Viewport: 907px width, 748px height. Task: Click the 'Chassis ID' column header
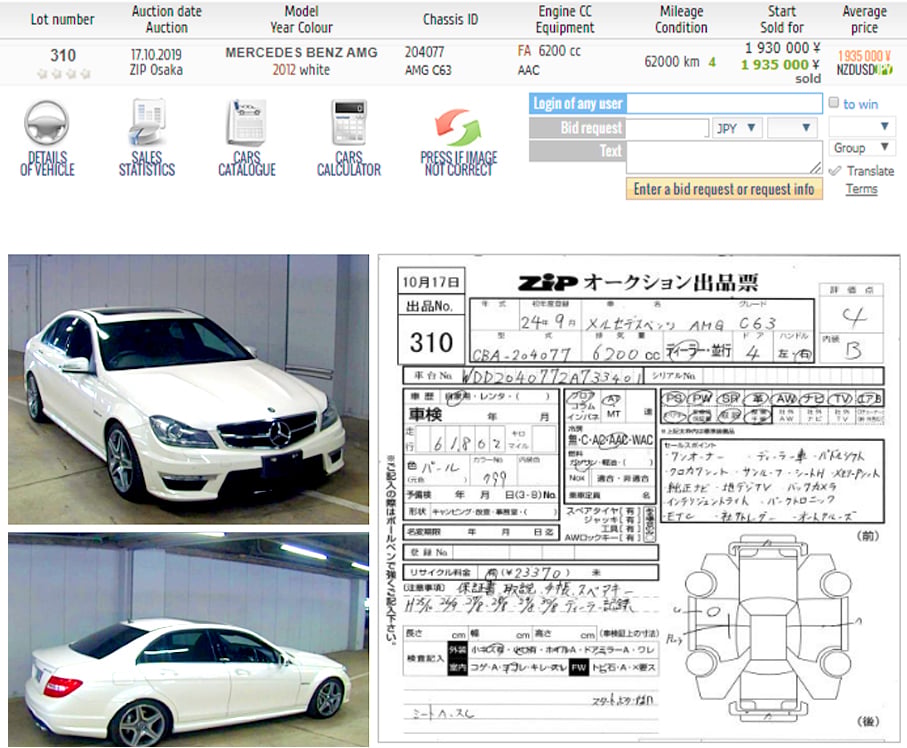tap(451, 19)
